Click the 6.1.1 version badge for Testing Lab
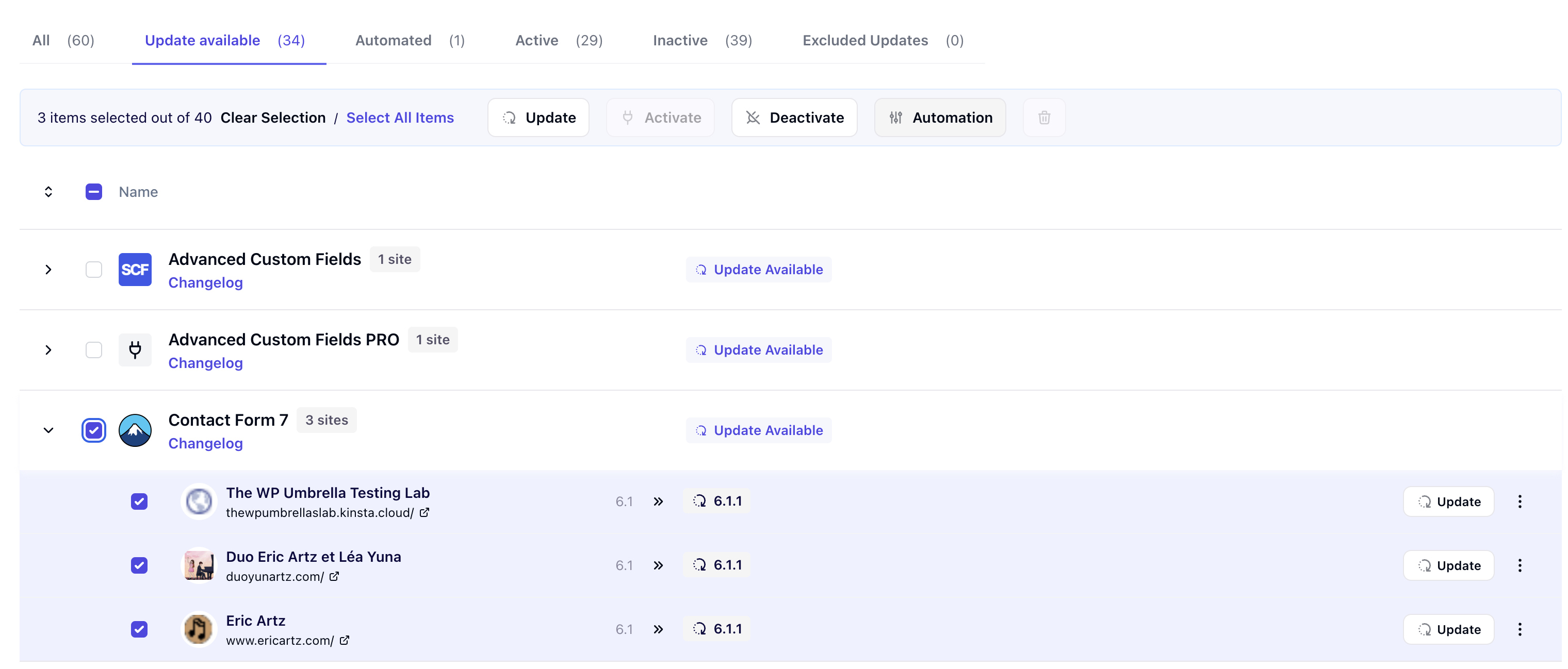 pos(717,501)
